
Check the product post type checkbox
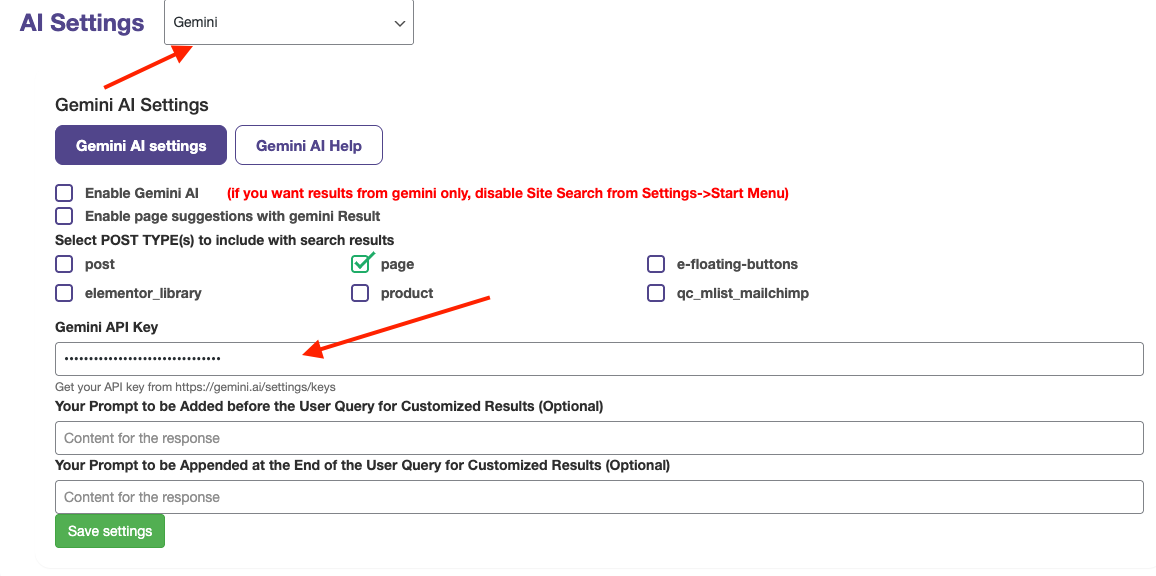click(360, 294)
